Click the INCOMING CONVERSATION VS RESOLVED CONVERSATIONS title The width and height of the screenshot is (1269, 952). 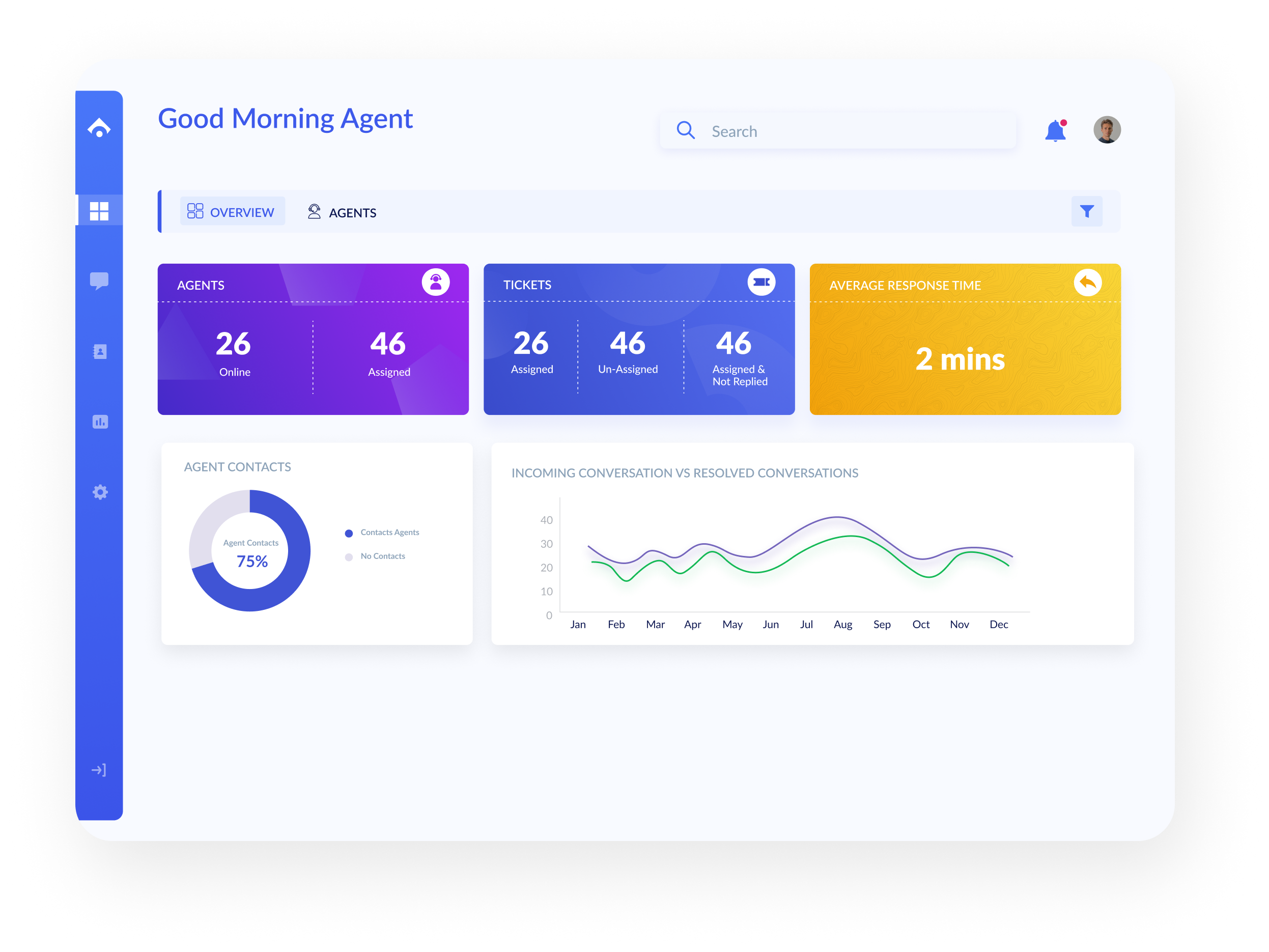[685, 473]
